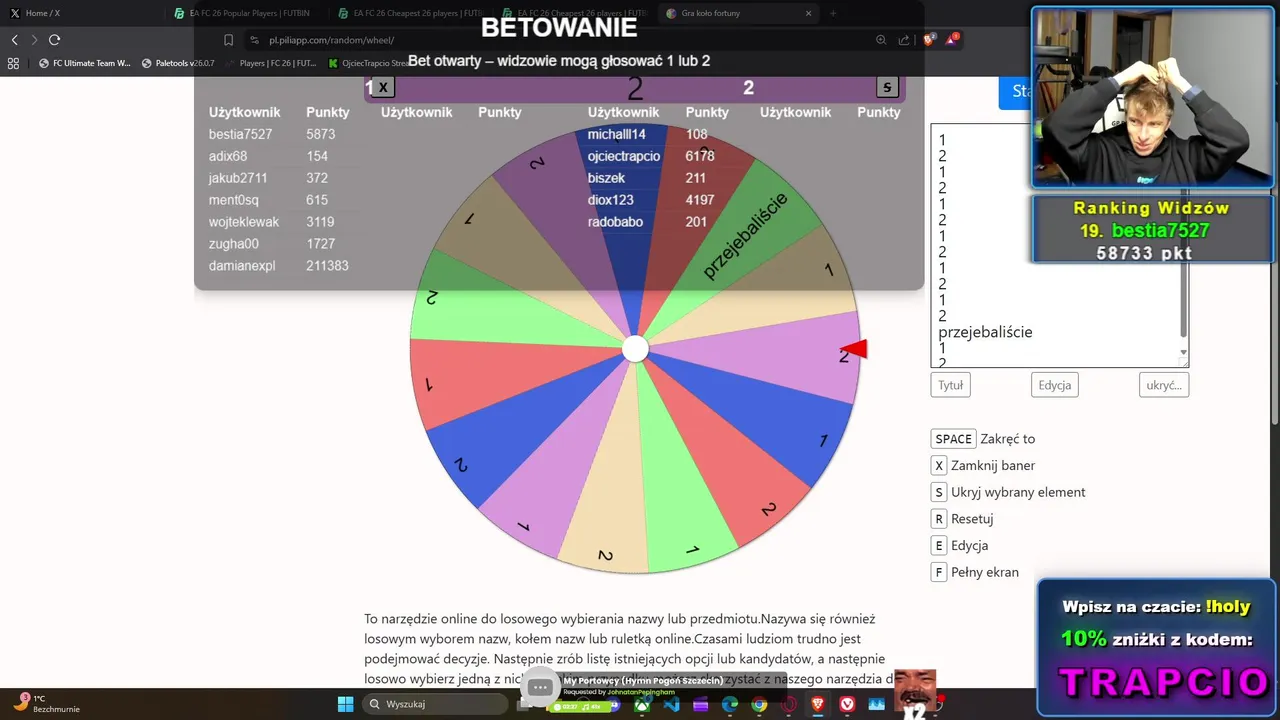Click the F key hint for Pełny ekran

pyautogui.click(x=939, y=572)
